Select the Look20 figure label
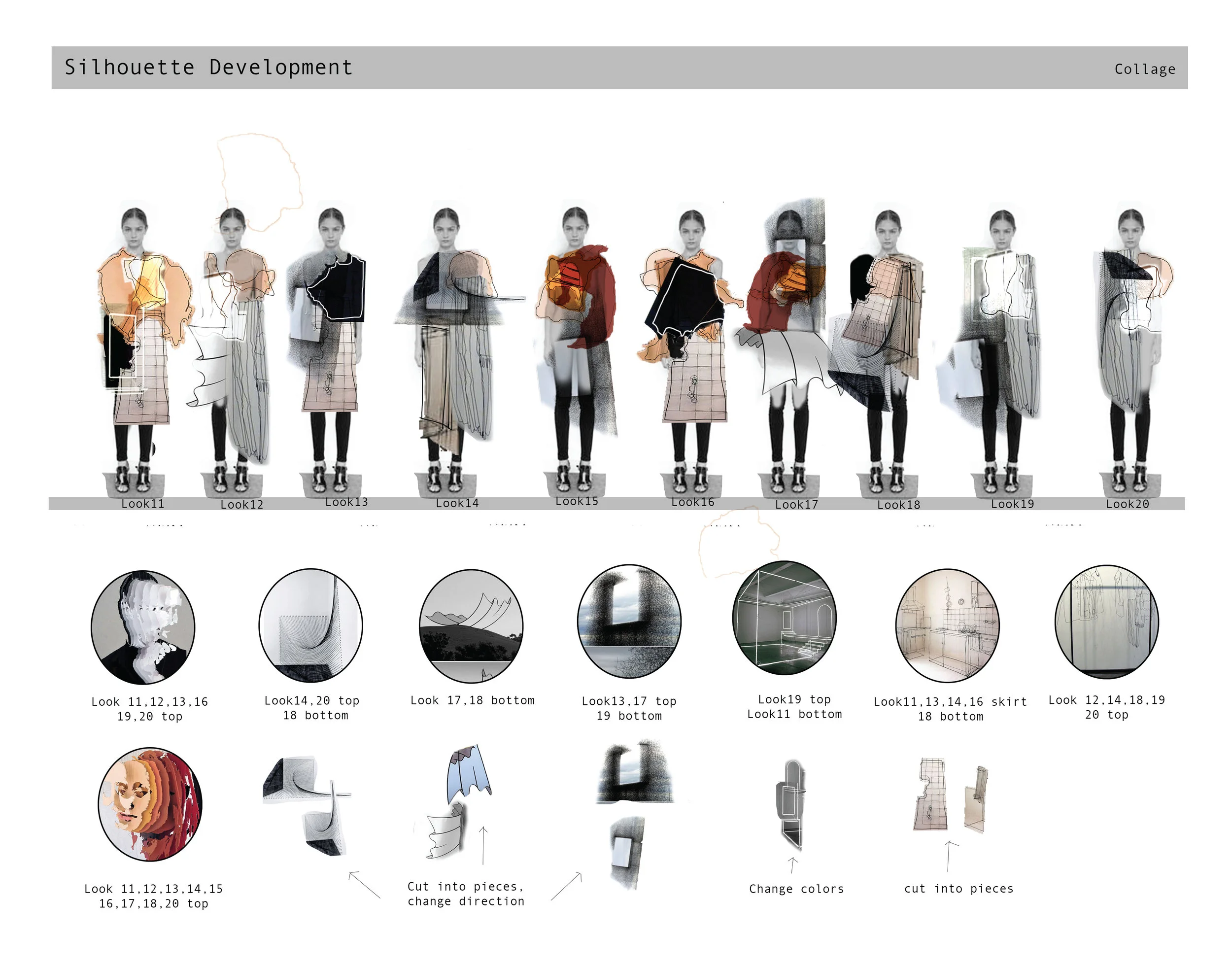 coord(1127,504)
